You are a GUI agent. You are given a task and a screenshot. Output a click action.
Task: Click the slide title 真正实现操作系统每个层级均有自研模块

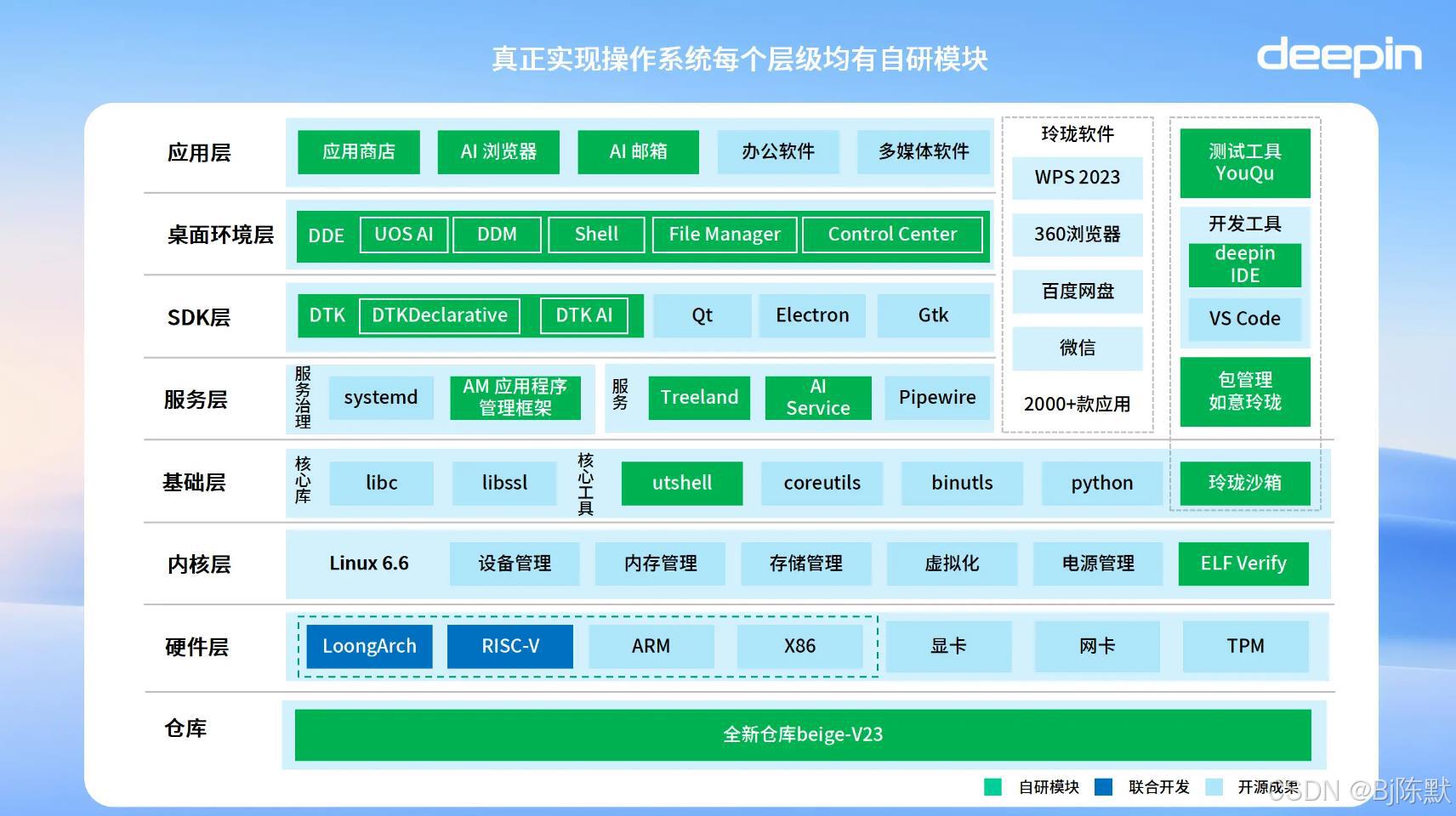[x=740, y=59]
